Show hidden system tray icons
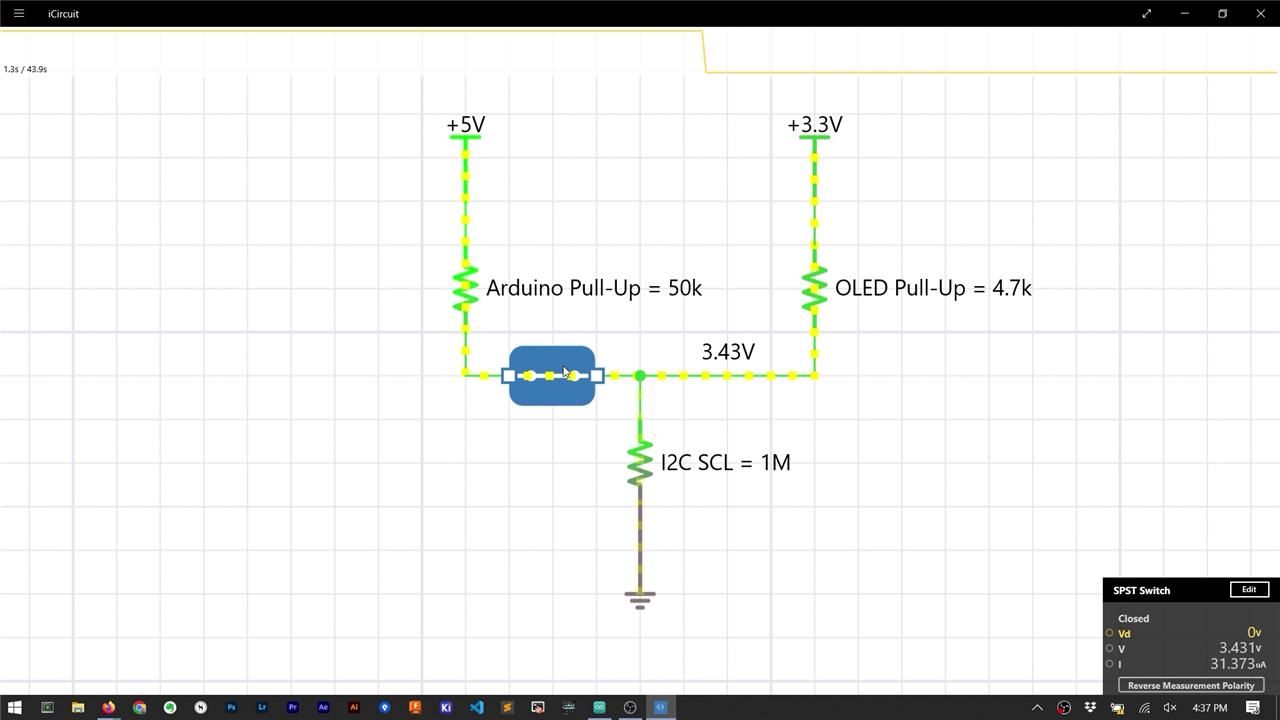 coord(1037,708)
